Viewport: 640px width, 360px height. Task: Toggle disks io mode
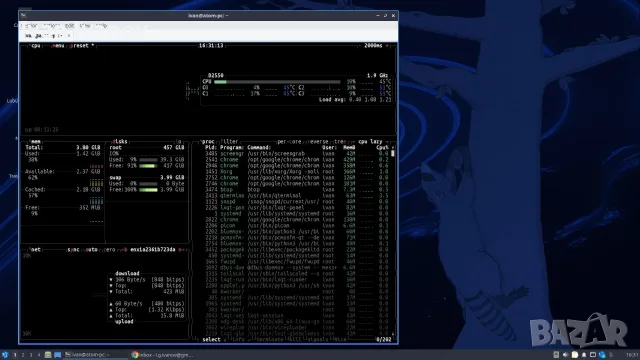pos(179,142)
